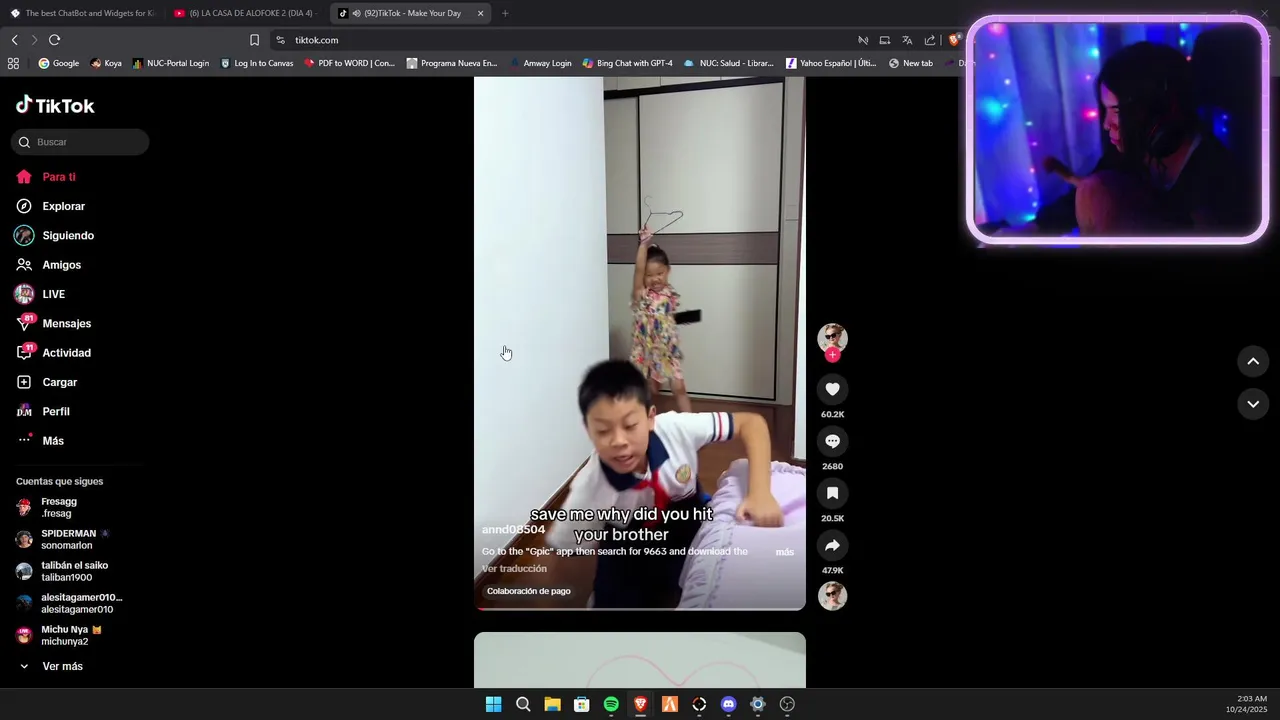The width and height of the screenshot is (1280, 720).
Task: Open Amway Login bookmark
Action: click(x=540, y=63)
